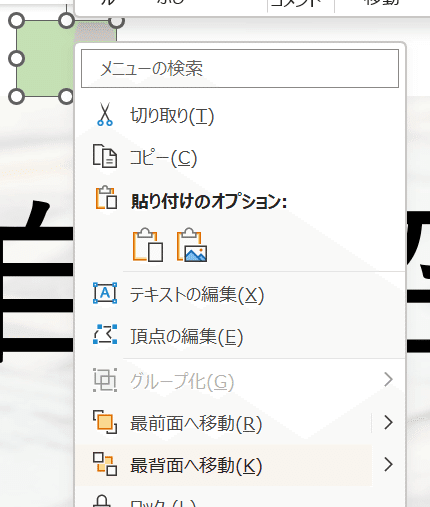The image size is (430, 507).
Task: Click the edit points icon
Action: 105,334
